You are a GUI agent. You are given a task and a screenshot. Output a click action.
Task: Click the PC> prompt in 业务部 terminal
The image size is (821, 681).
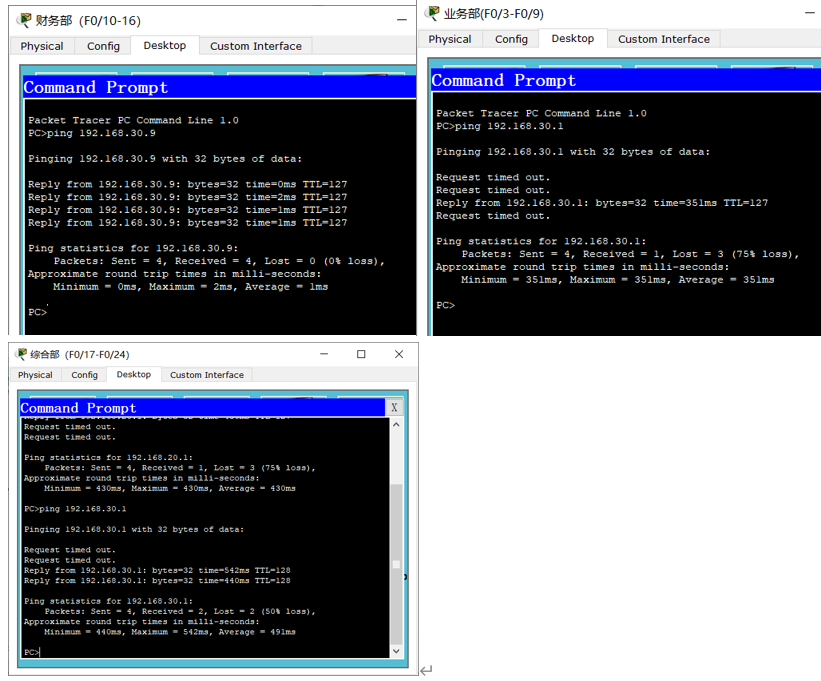pyautogui.click(x=446, y=305)
